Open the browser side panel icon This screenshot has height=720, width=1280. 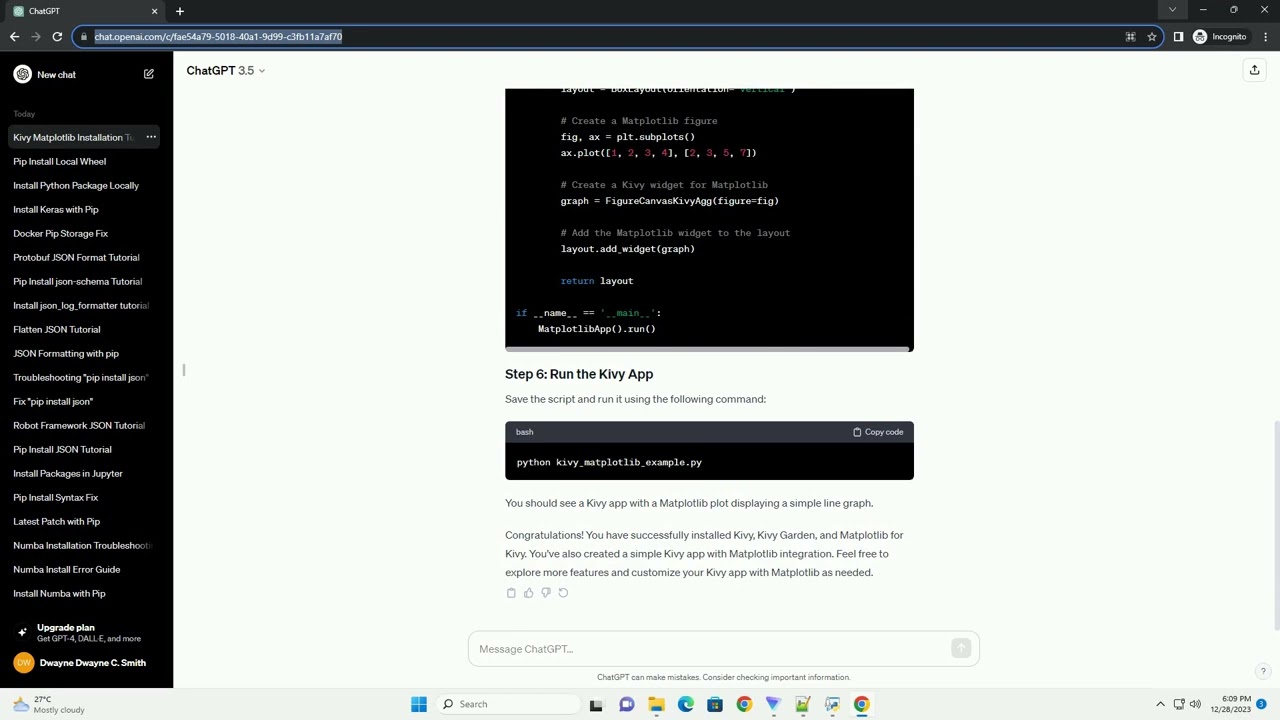(1178, 37)
